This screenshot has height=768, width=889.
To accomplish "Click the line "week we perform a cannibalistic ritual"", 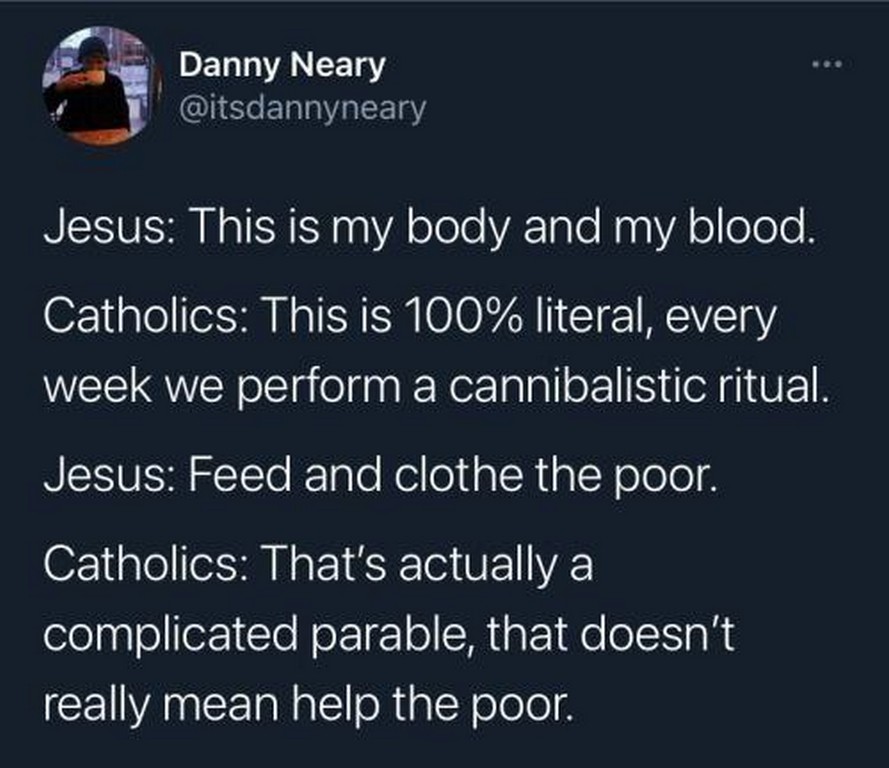I will pyautogui.click(x=436, y=384).
